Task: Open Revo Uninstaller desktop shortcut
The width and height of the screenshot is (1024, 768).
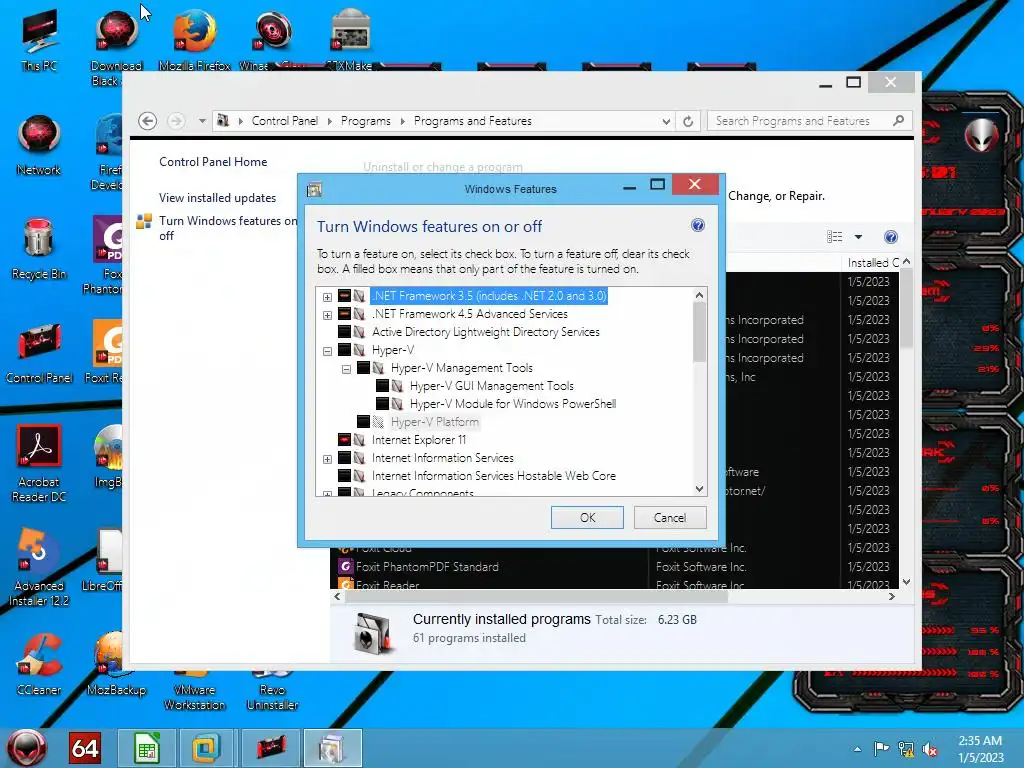Action: [272, 691]
